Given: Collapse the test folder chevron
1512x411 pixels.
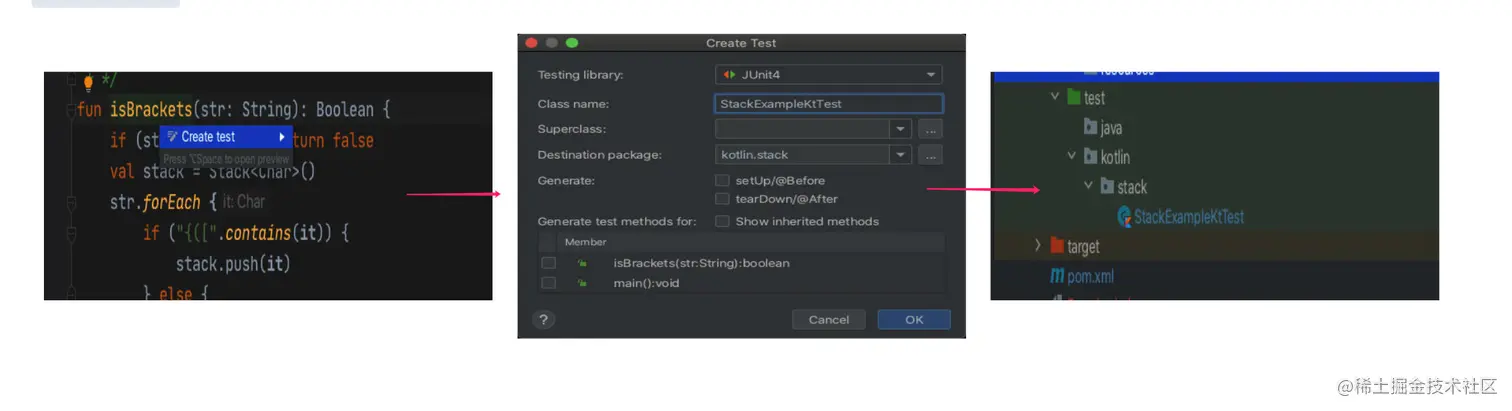Looking at the screenshot, I should pyautogui.click(x=1054, y=97).
